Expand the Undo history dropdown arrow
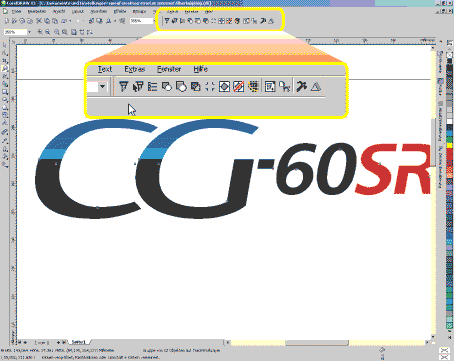The width and height of the screenshot is (454, 361). coord(70,21)
